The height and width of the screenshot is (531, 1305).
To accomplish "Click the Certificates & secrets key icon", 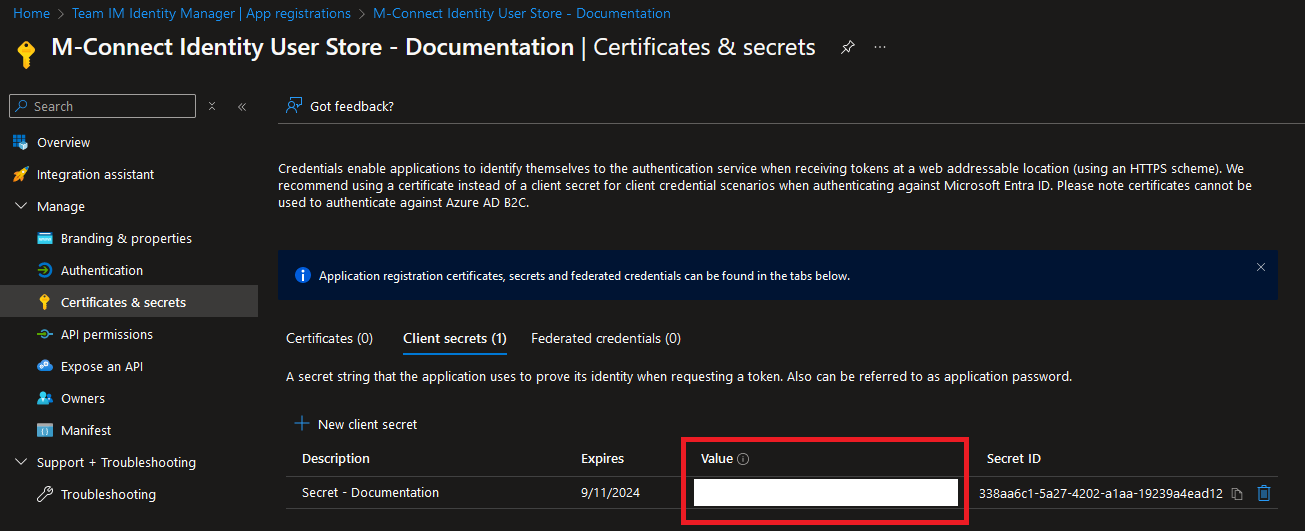I will (44, 302).
